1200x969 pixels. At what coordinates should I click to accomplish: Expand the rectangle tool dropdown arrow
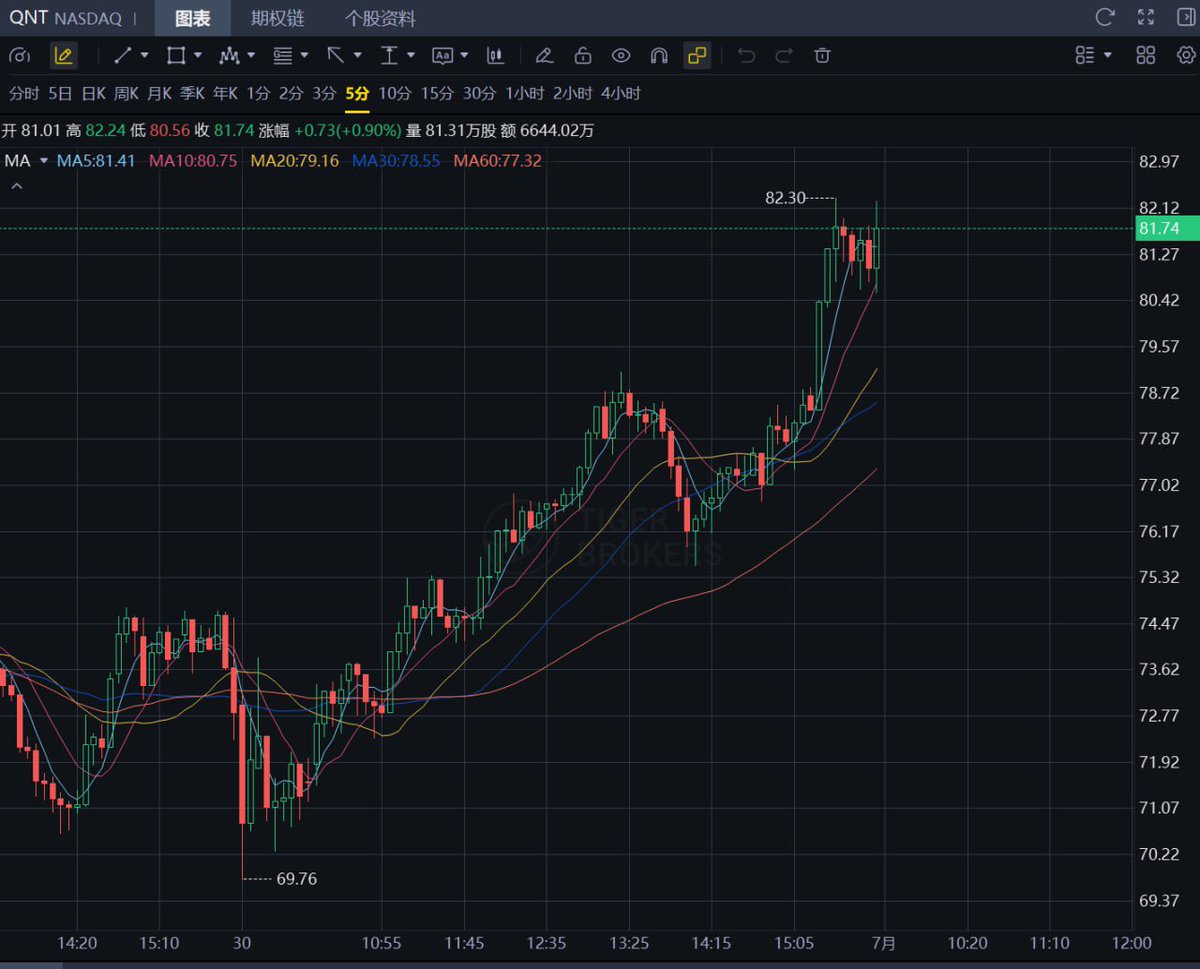point(198,56)
